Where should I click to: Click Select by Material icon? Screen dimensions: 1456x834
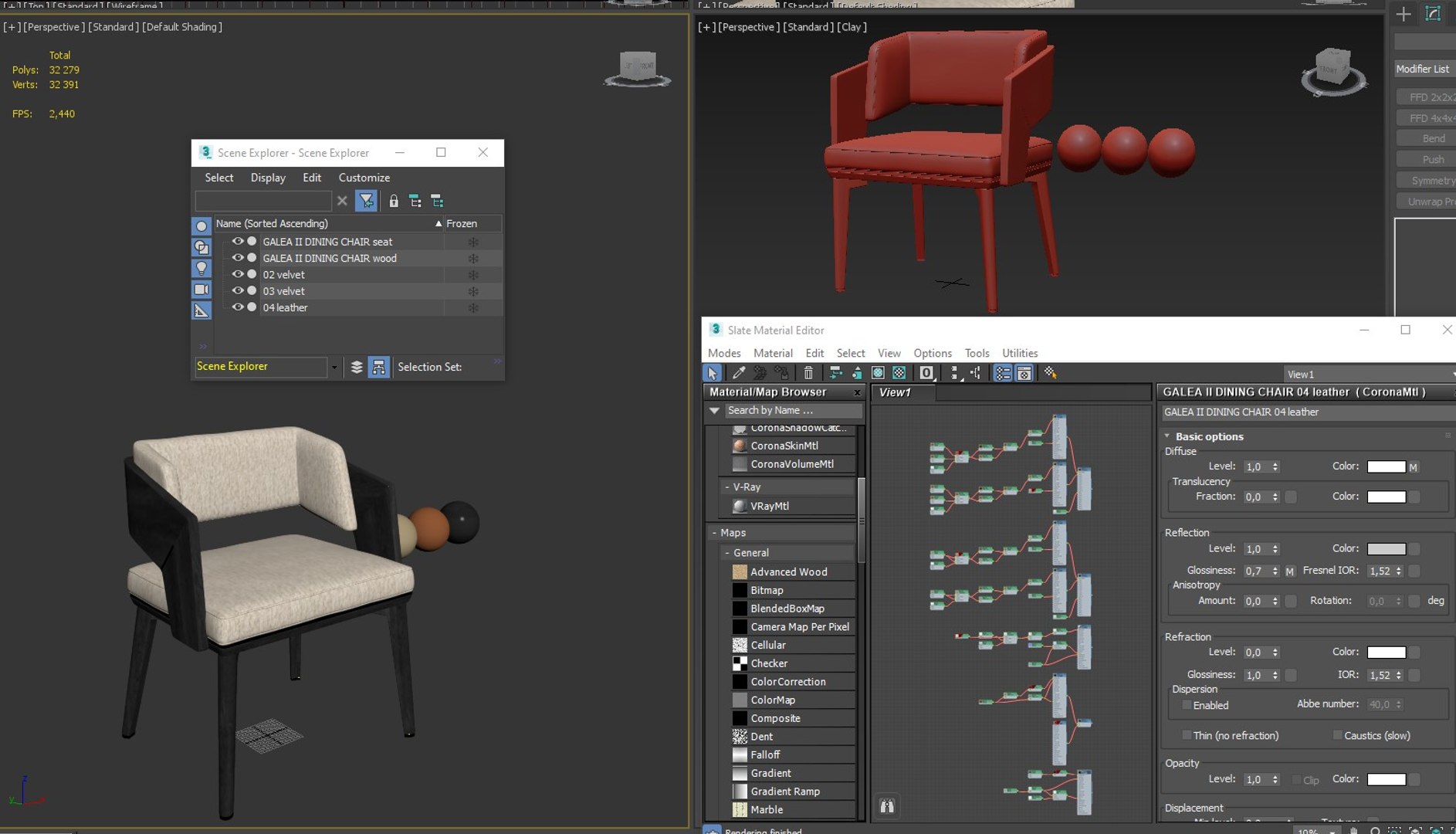(x=1050, y=373)
